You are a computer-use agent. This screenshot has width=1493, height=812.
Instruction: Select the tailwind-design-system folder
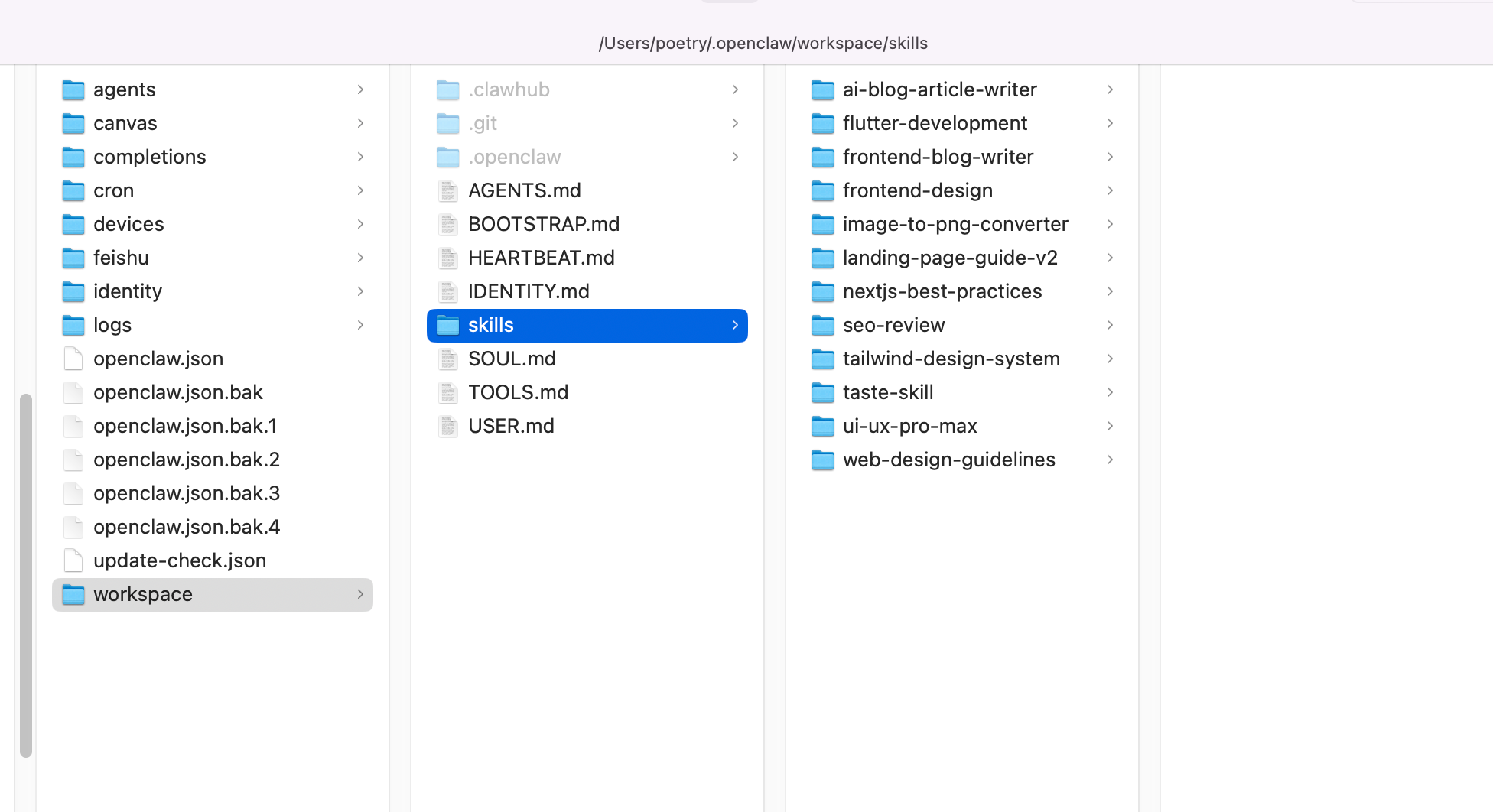(951, 359)
